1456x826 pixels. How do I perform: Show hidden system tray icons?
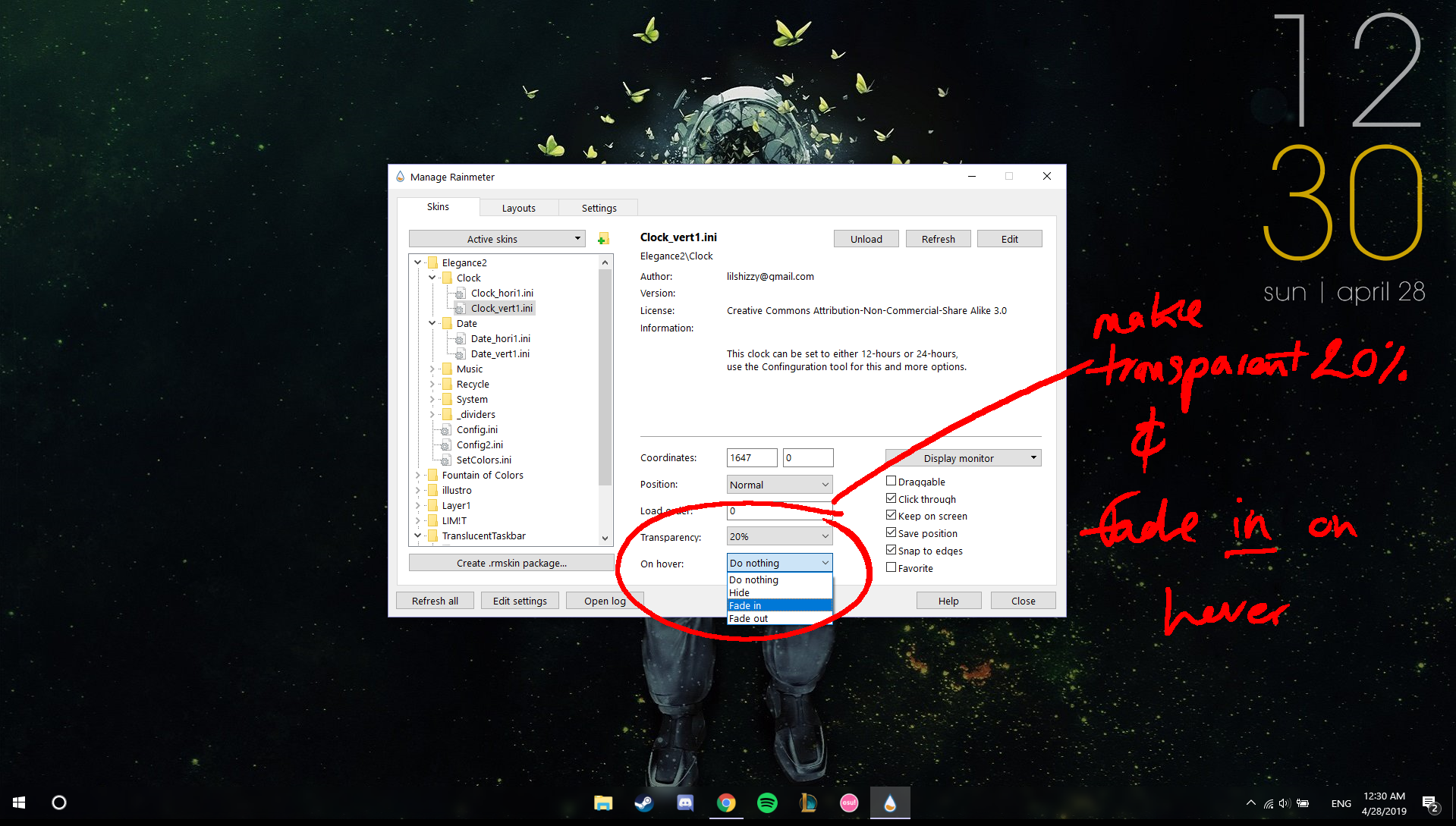click(1250, 802)
